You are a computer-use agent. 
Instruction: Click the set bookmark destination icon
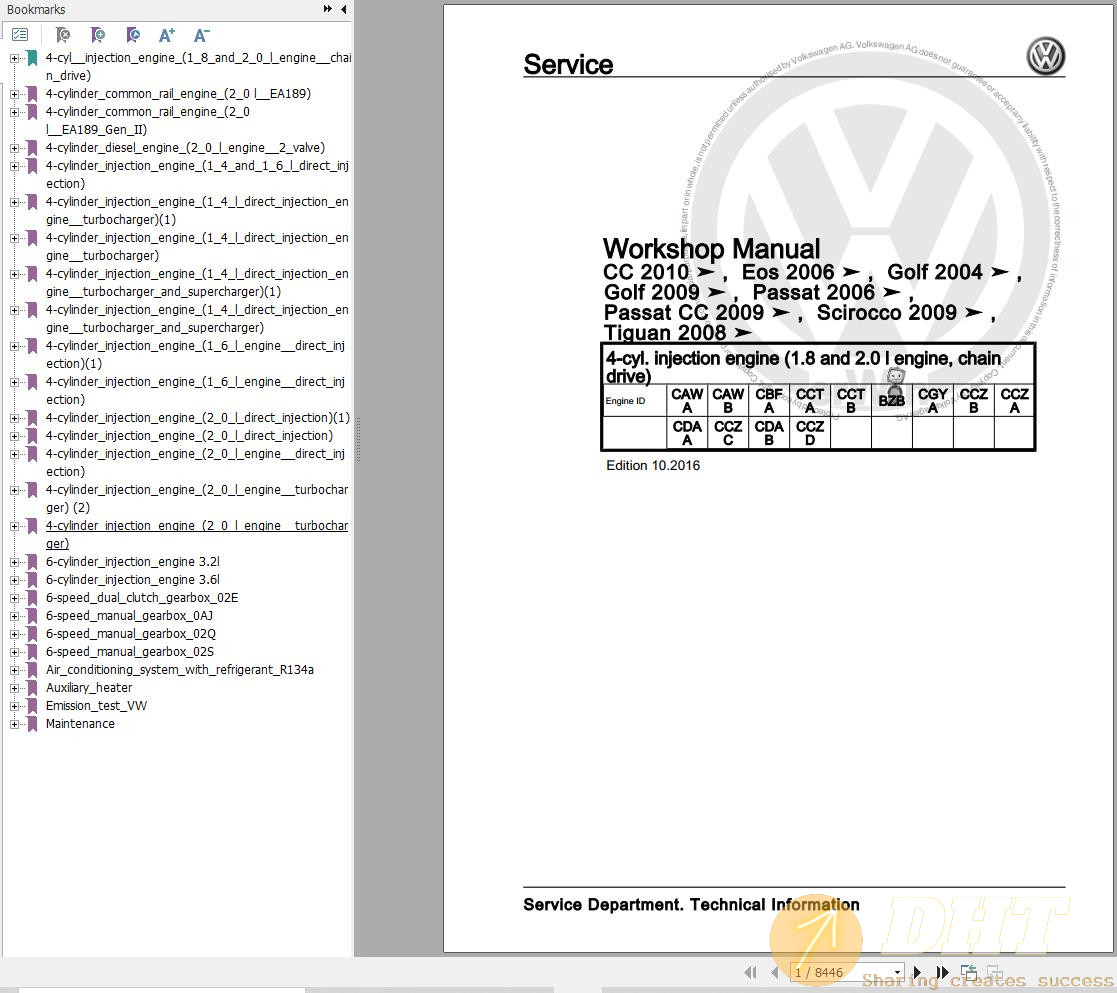coord(133,35)
